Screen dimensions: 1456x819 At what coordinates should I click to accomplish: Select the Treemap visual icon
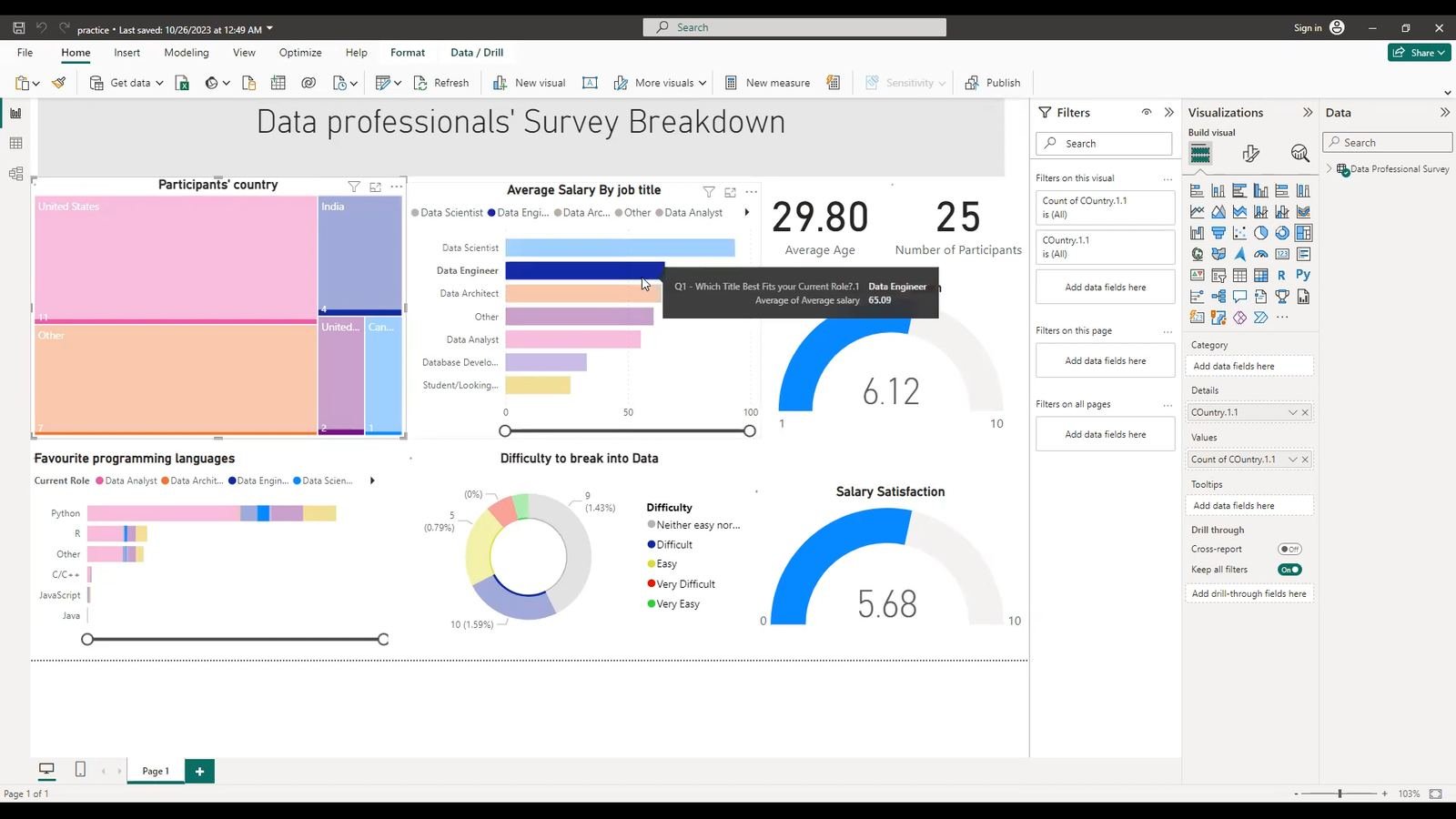coord(1303,233)
